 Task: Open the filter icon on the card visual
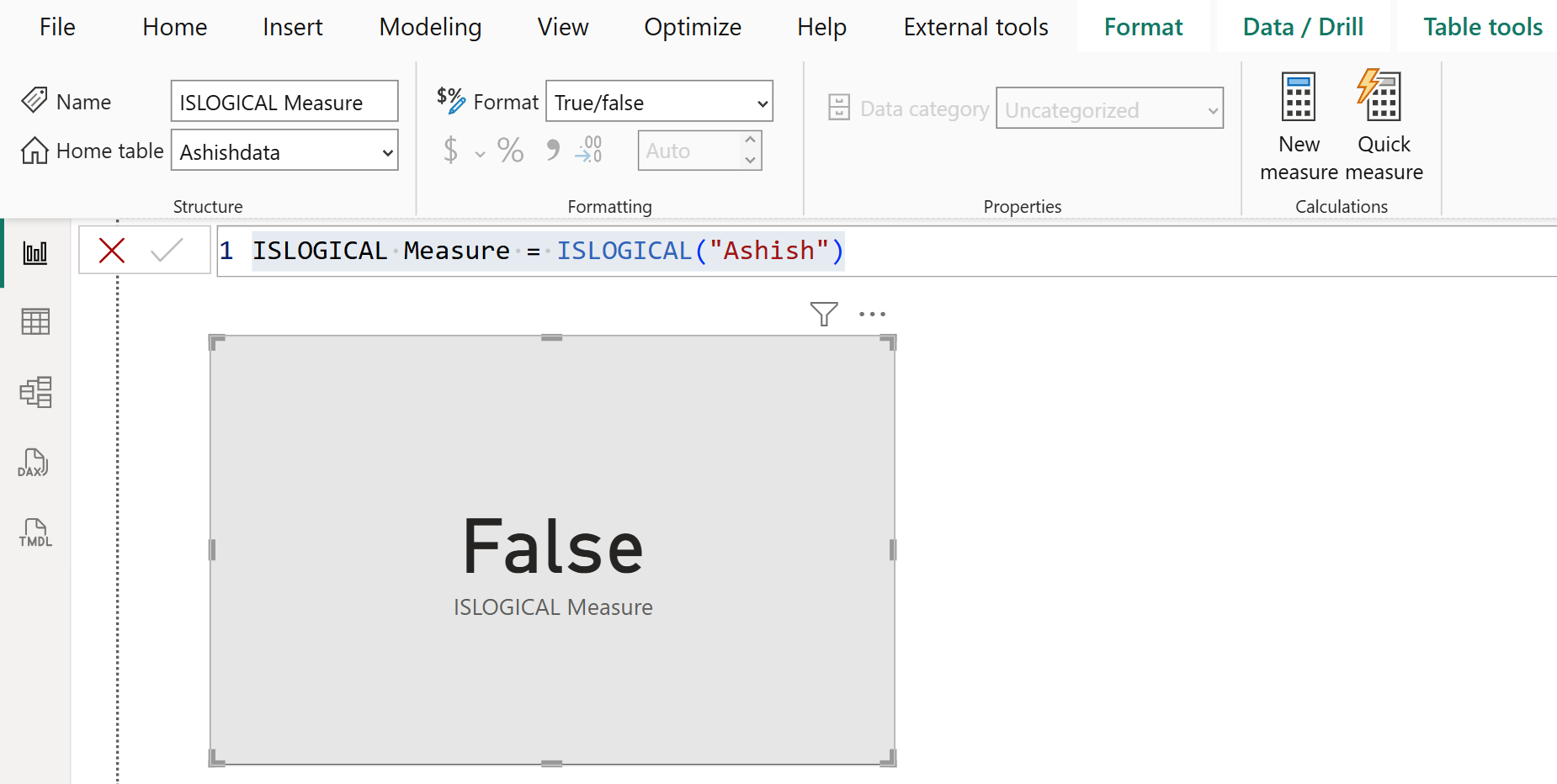(823, 313)
